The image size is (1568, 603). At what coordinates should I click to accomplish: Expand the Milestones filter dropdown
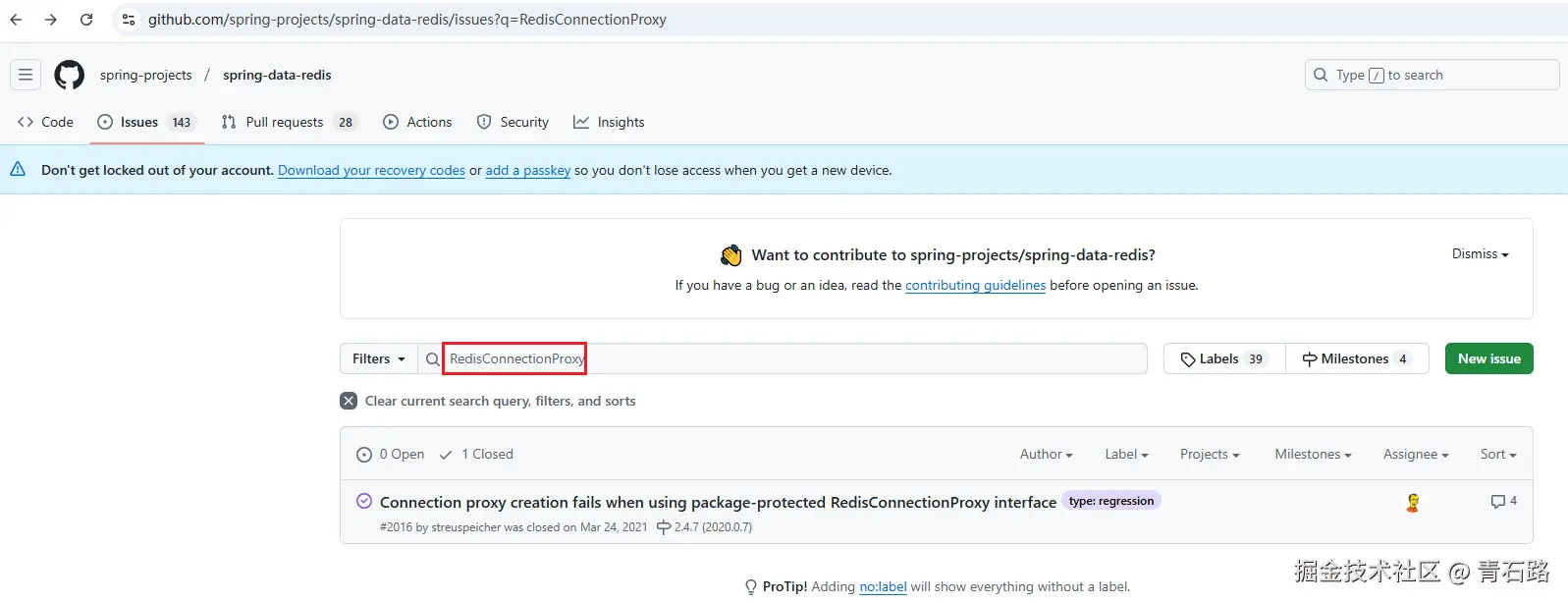coord(1313,454)
